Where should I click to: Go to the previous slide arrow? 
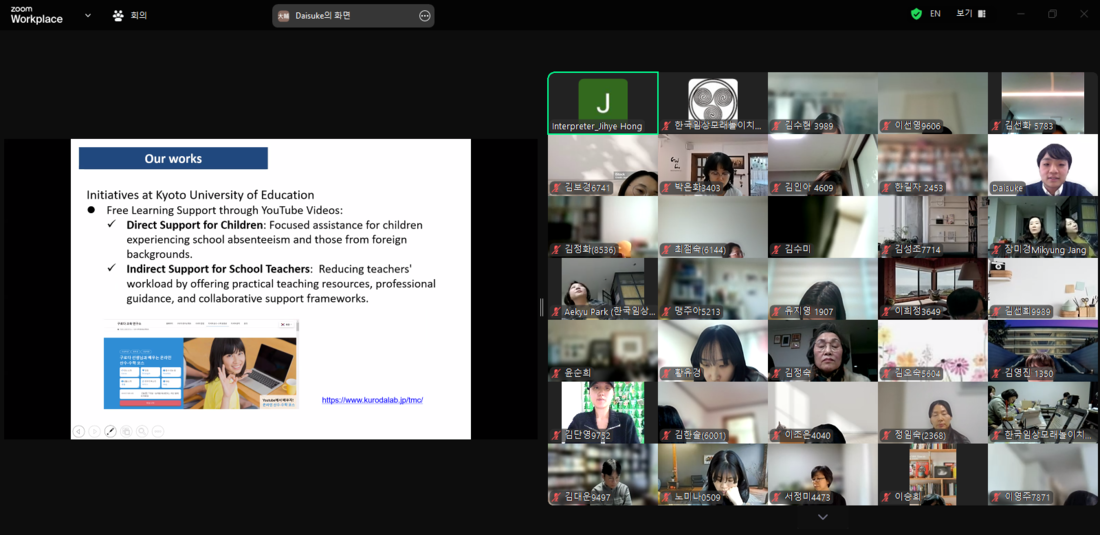tap(79, 431)
